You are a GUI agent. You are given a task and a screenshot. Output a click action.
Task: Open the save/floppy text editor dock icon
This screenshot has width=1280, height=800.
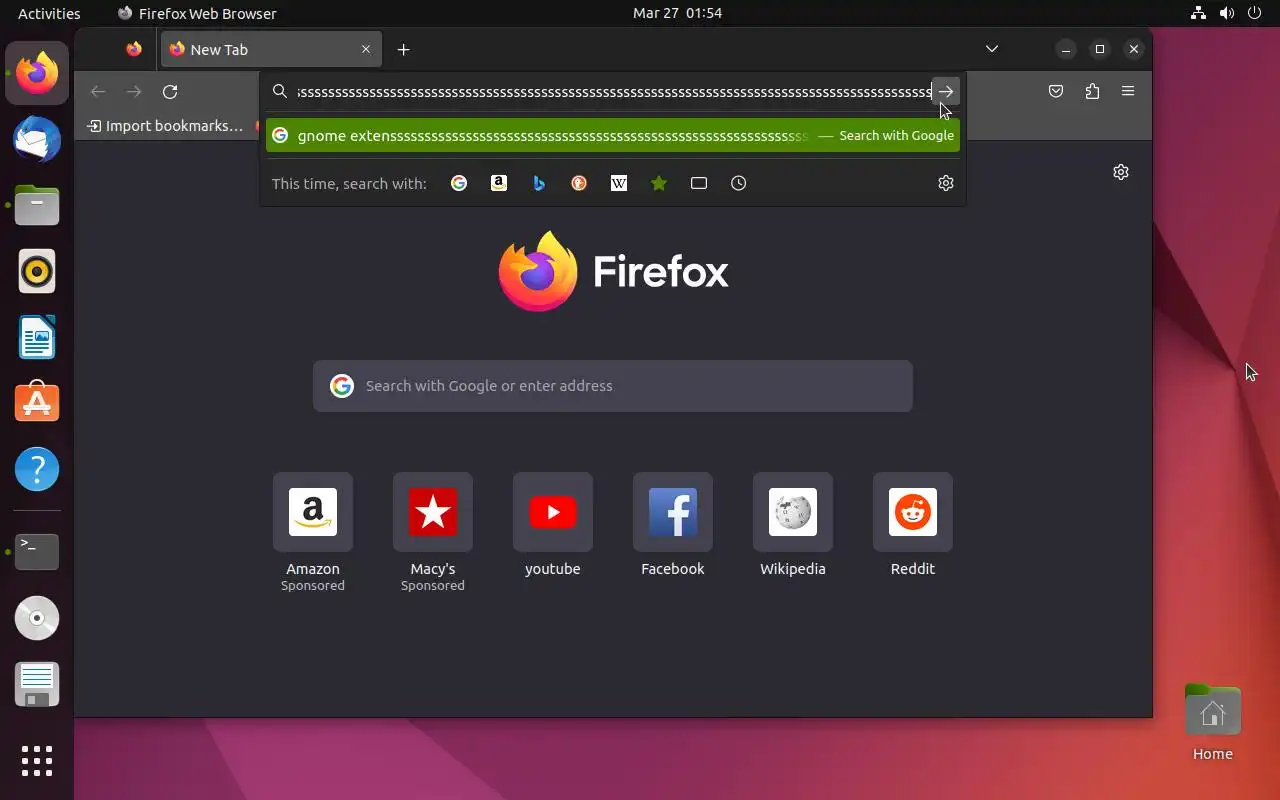[x=37, y=685]
